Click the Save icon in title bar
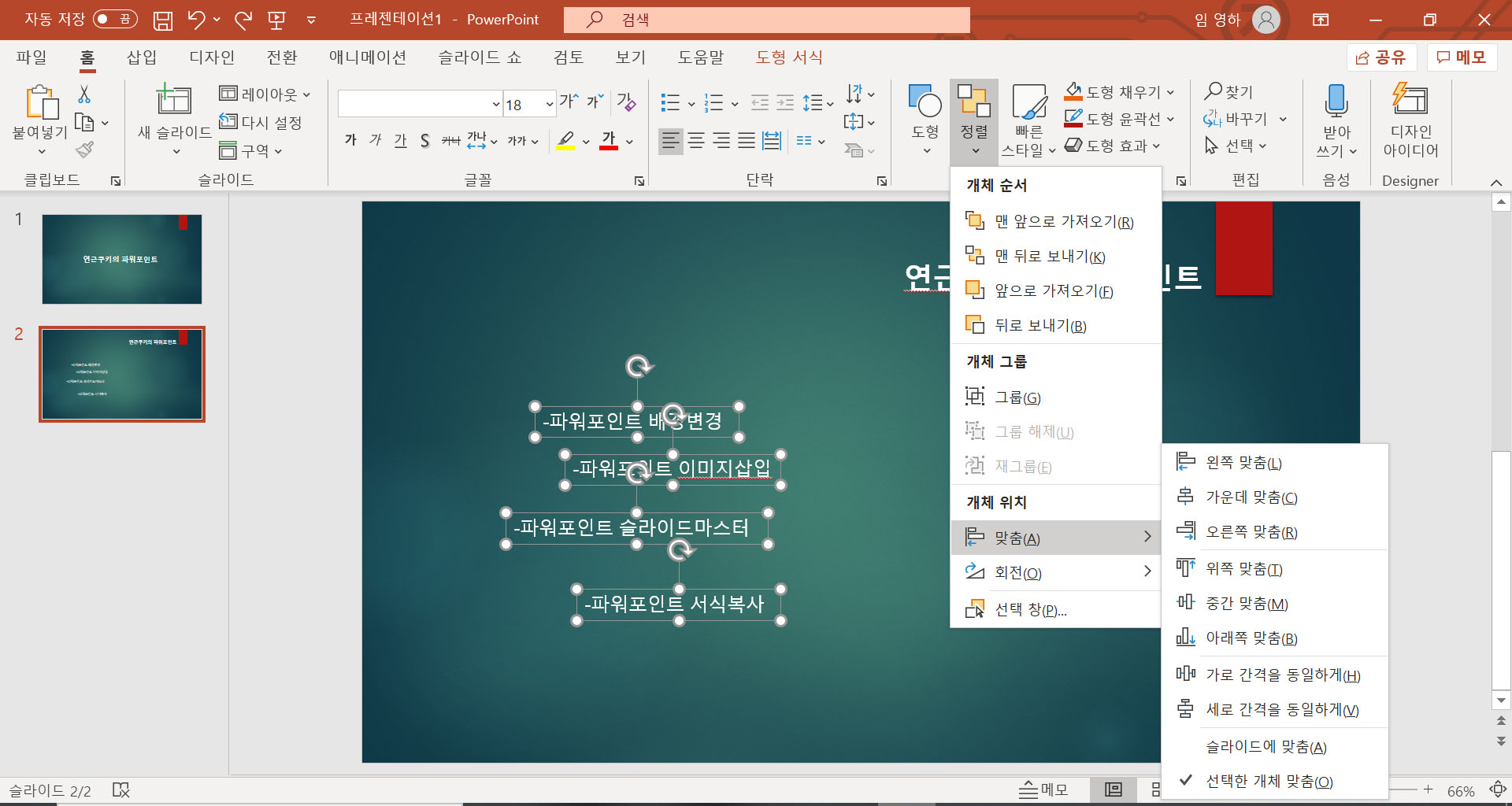 point(162,20)
